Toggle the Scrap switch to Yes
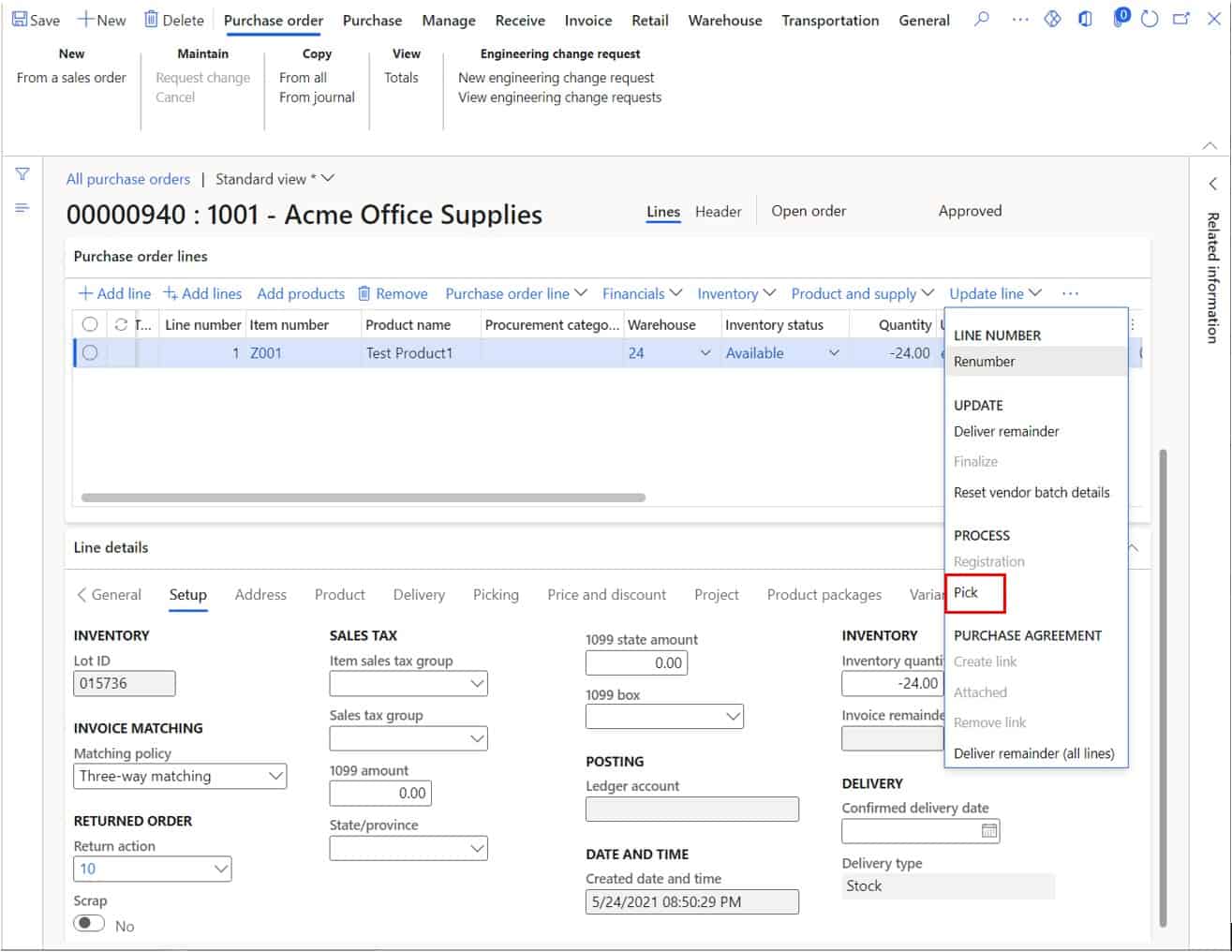This screenshot has height=952, width=1232. (x=89, y=922)
